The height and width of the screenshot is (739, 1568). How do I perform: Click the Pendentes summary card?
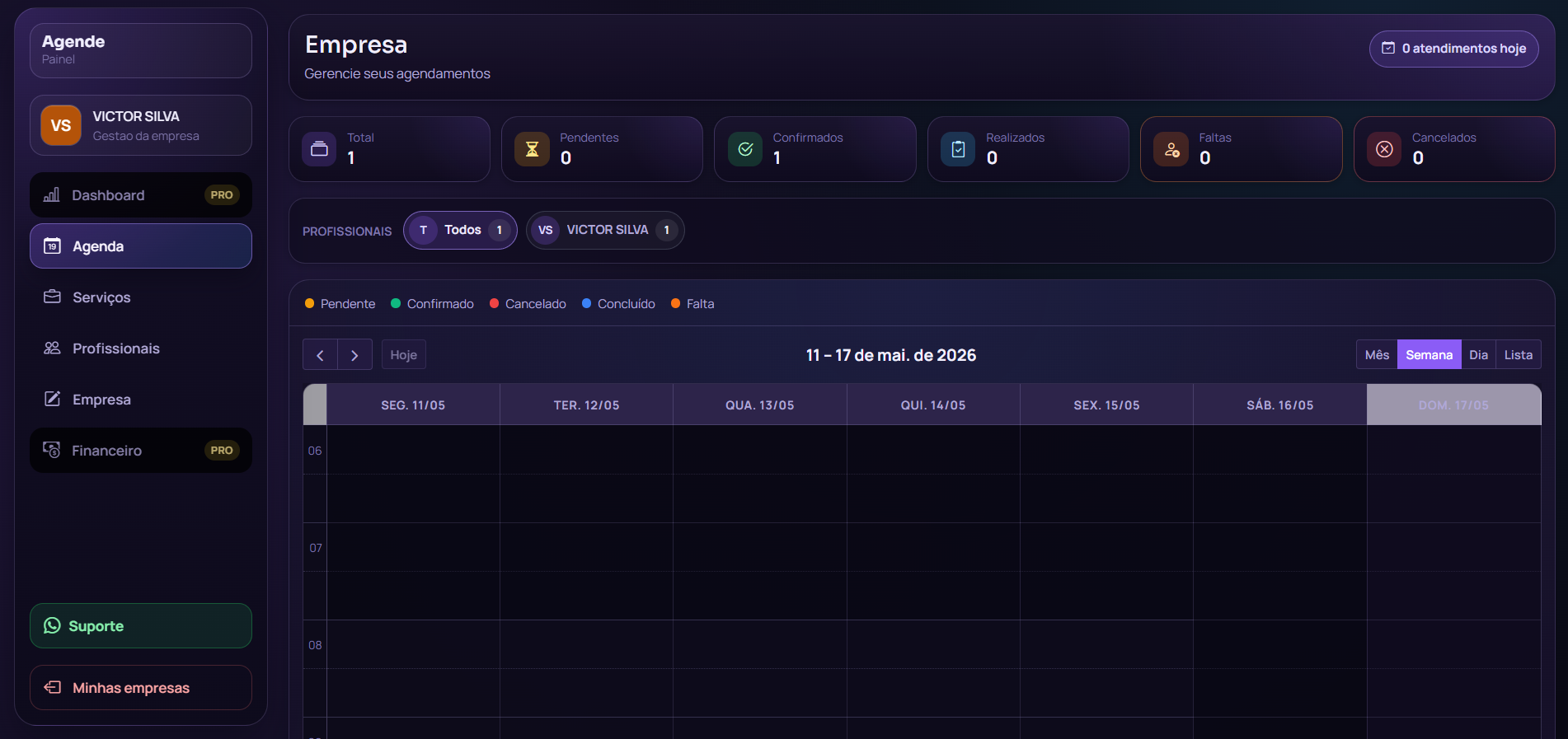602,149
